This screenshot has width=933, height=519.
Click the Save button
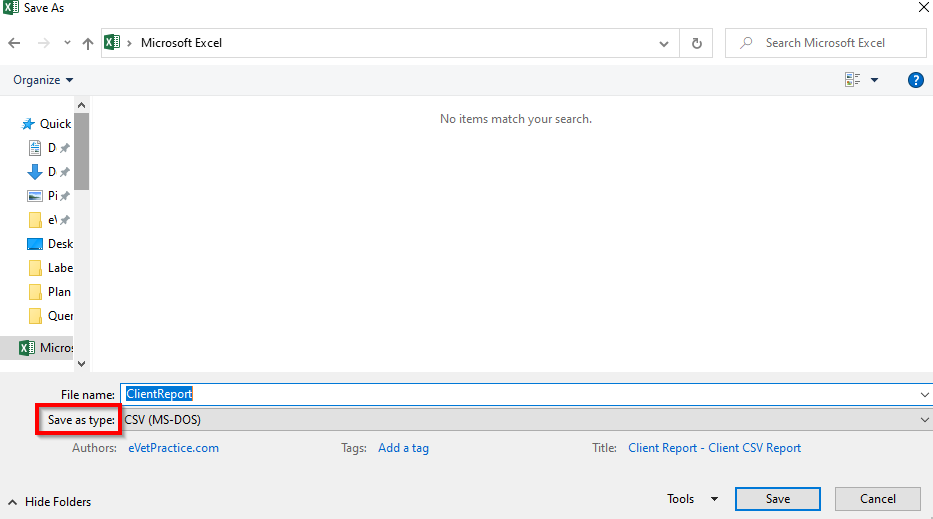(x=778, y=499)
